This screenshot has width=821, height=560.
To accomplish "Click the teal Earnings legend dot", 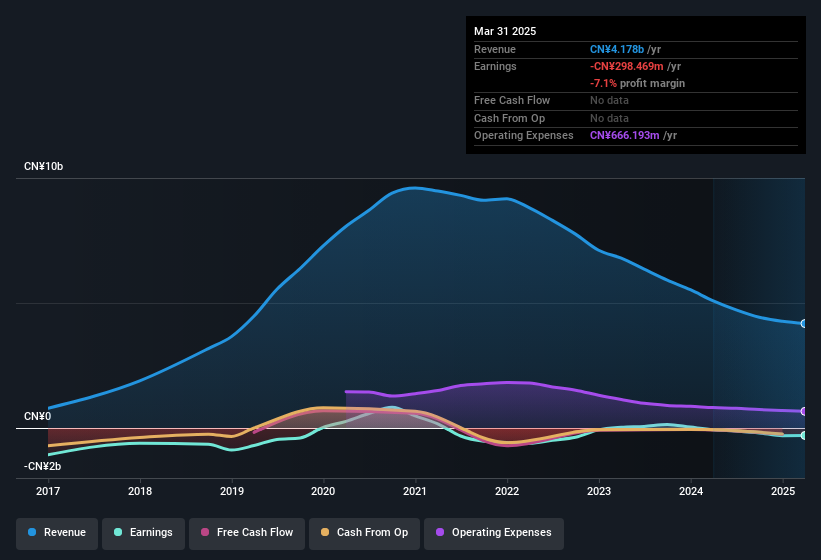I will pos(118,532).
